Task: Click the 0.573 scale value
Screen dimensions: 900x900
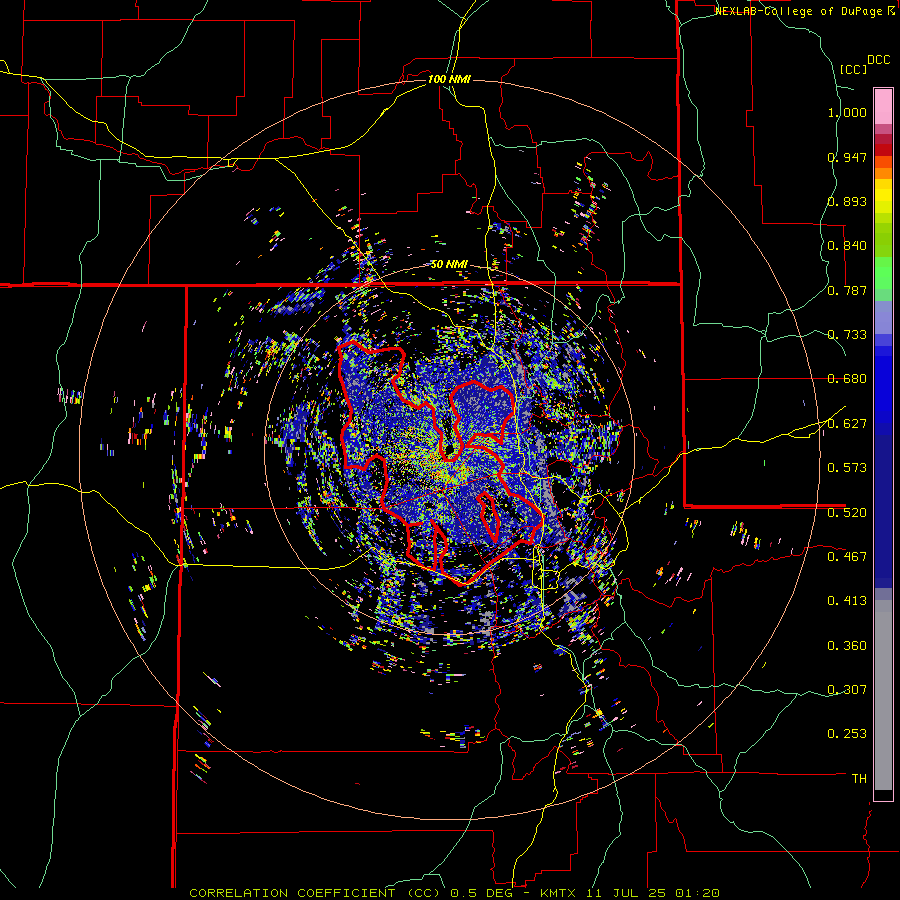Action: tap(847, 468)
